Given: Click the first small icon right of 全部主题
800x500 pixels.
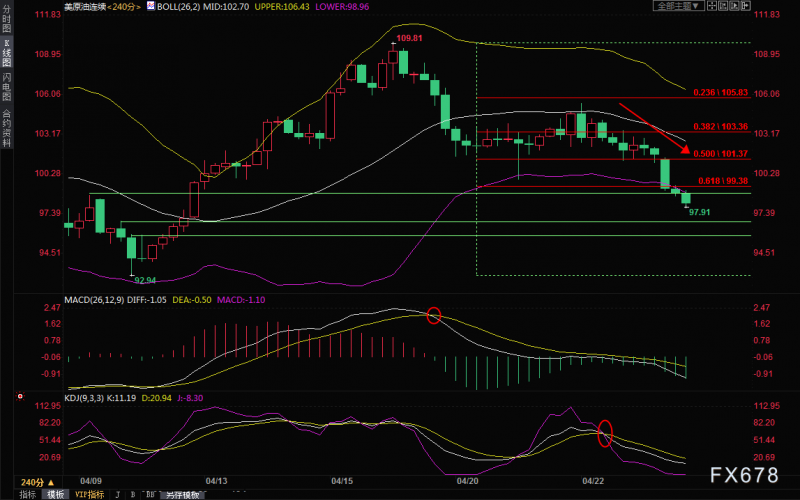Looking at the screenshot, I should click(713, 6).
